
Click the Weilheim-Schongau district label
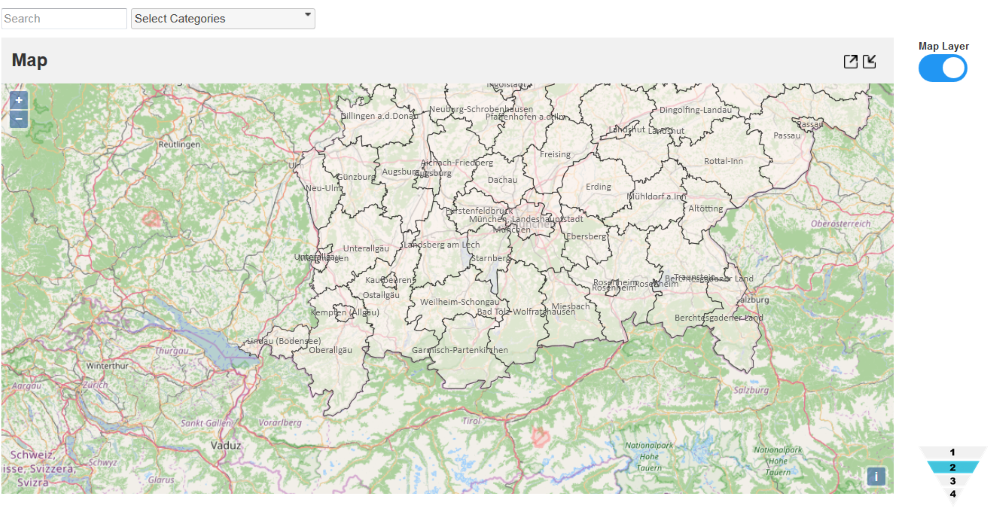click(460, 302)
